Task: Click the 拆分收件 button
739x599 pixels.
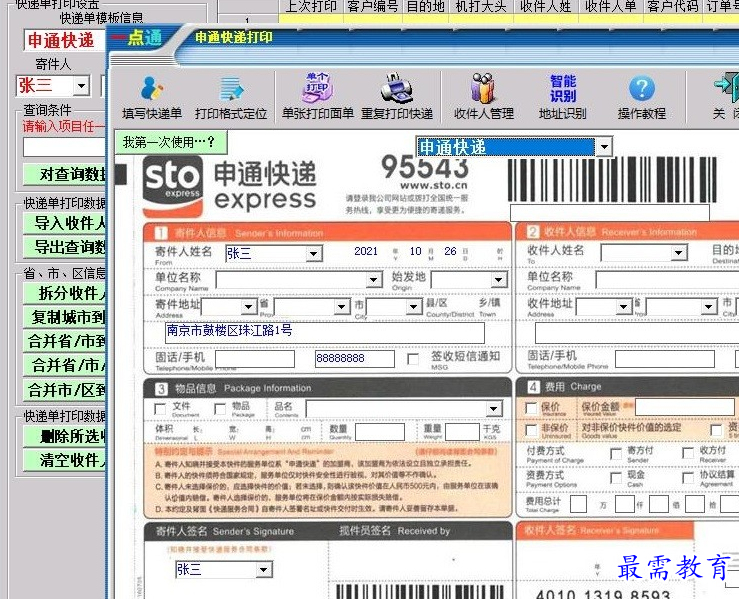Action: click(64, 293)
